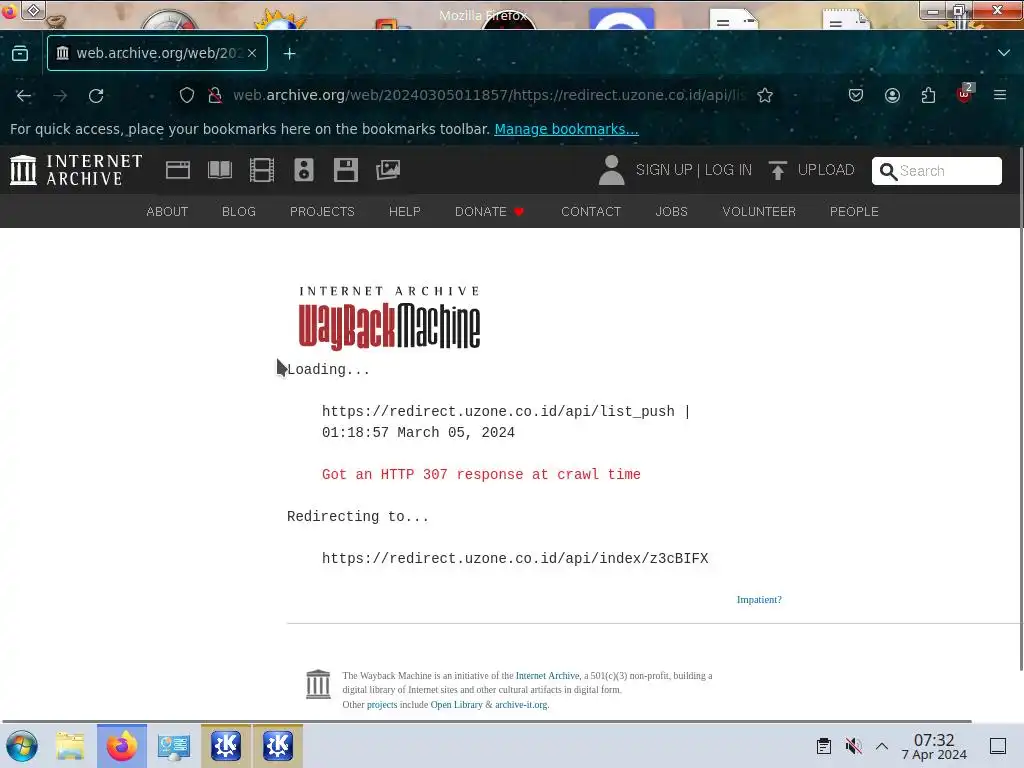Click the web.archive.org address bar URL

pos(489,95)
